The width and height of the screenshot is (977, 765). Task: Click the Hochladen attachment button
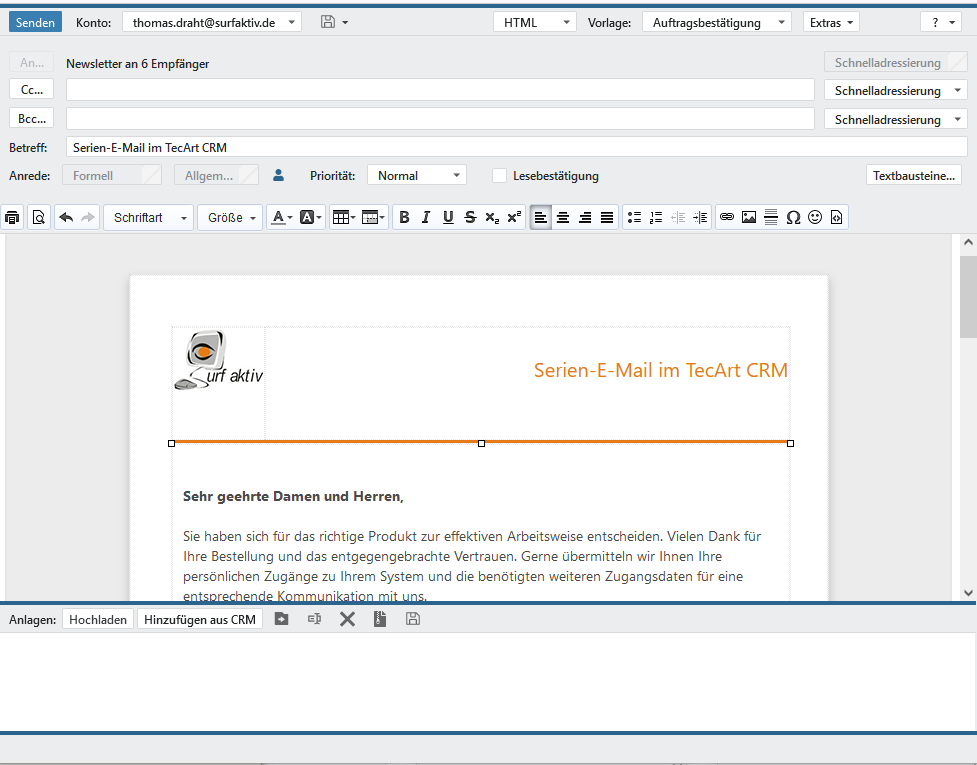[x=98, y=619]
